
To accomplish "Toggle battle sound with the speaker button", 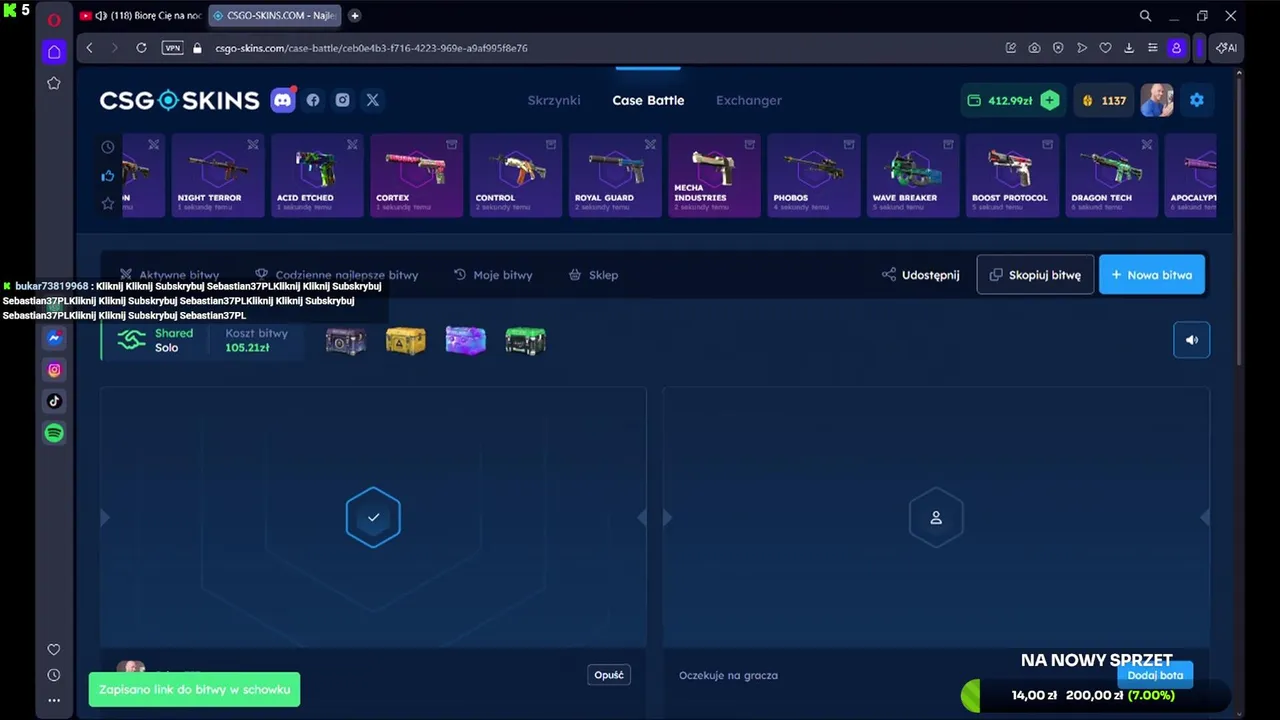I will (1191, 340).
